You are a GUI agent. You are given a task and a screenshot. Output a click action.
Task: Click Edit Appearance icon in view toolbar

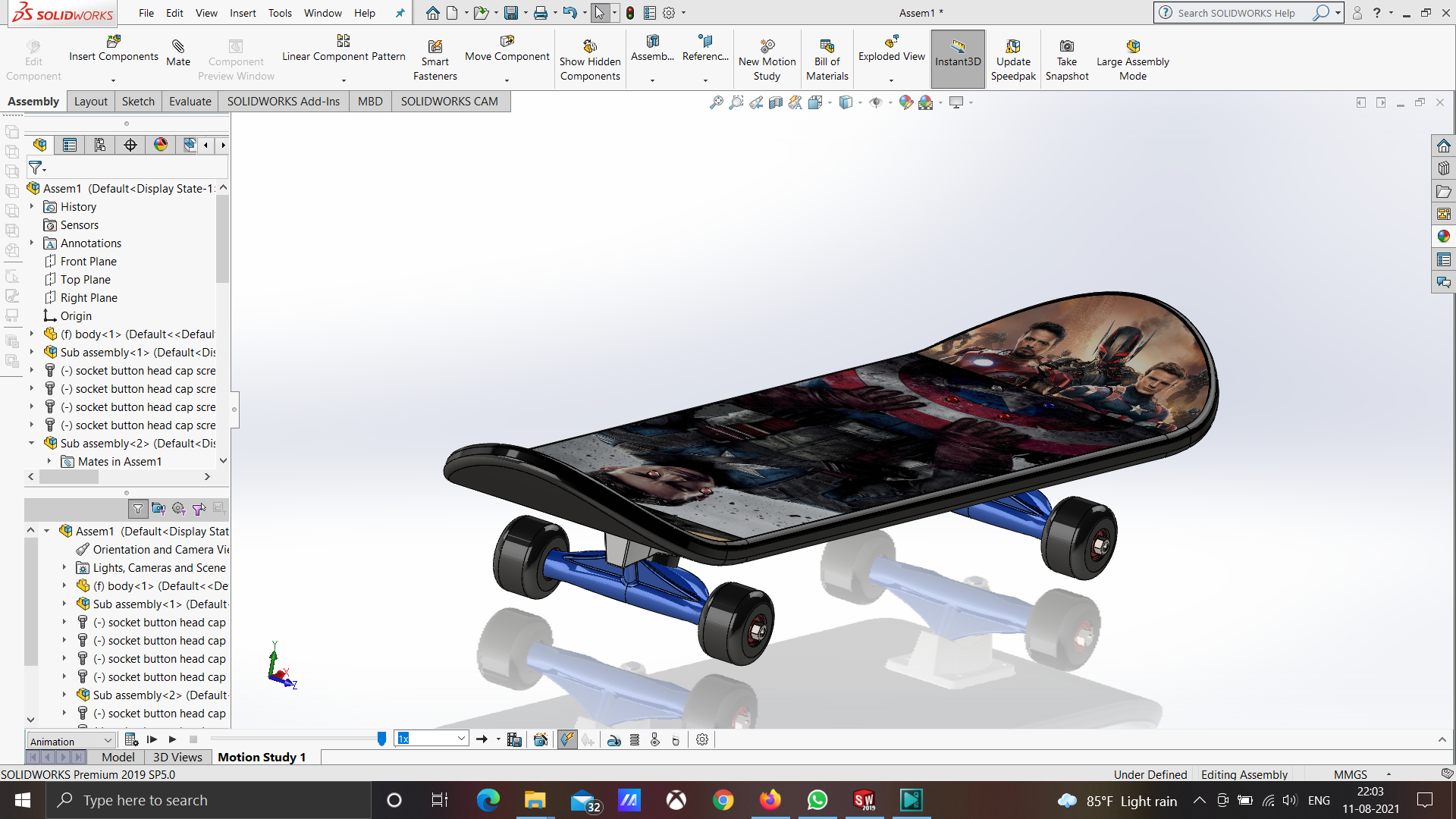click(905, 102)
